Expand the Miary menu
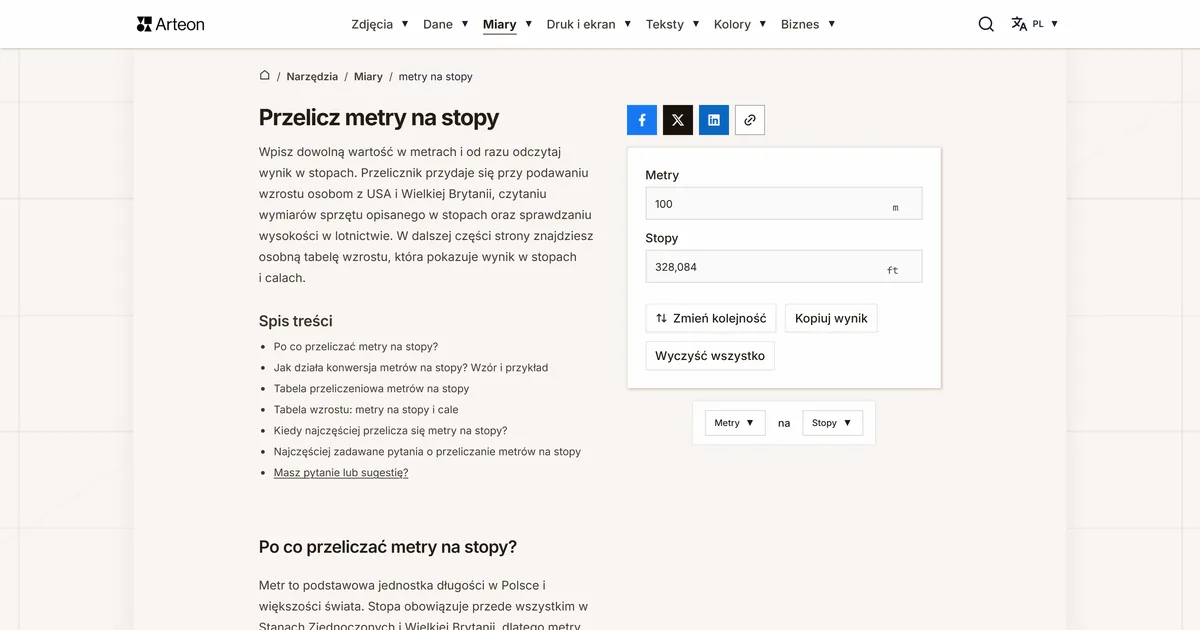1200x630 pixels. (508, 24)
